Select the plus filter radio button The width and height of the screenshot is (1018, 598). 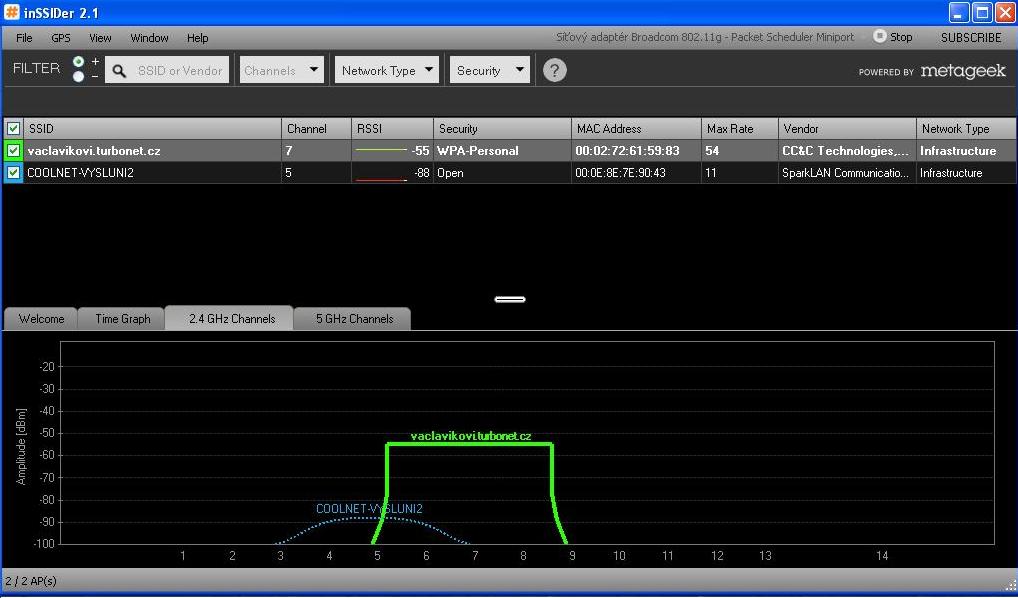pos(79,62)
